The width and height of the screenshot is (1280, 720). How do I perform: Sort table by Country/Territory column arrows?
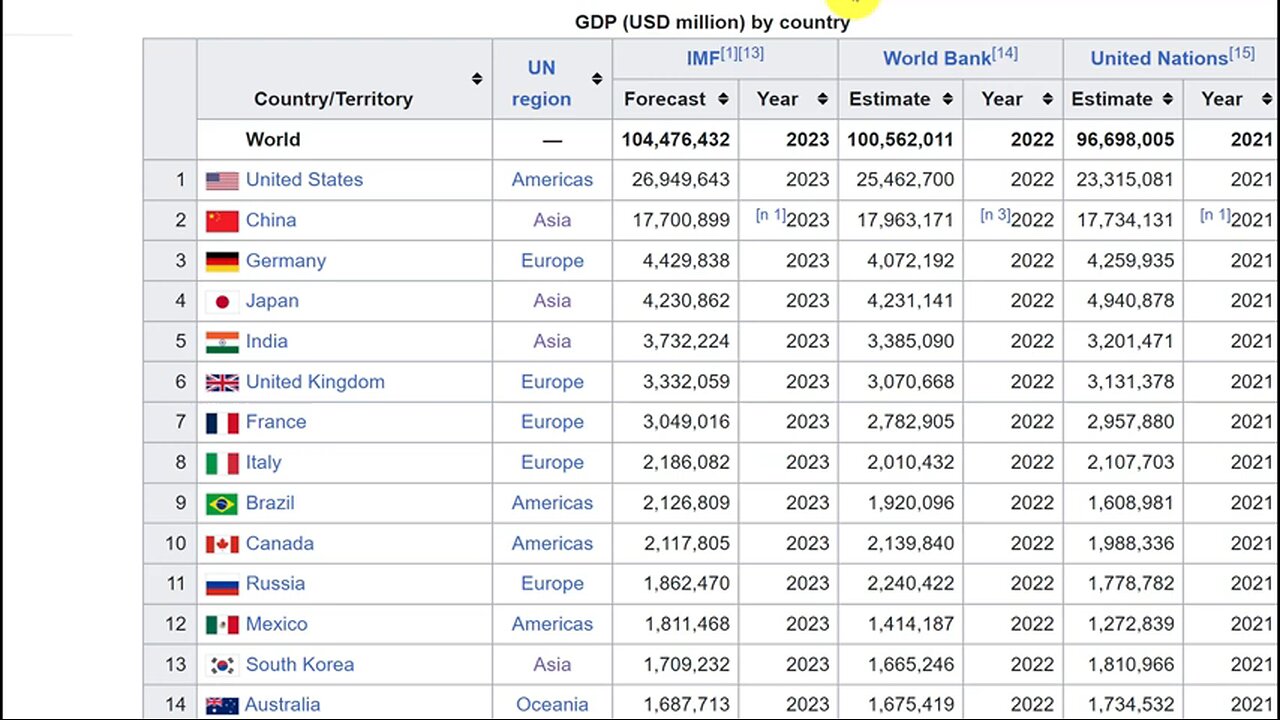pos(476,79)
